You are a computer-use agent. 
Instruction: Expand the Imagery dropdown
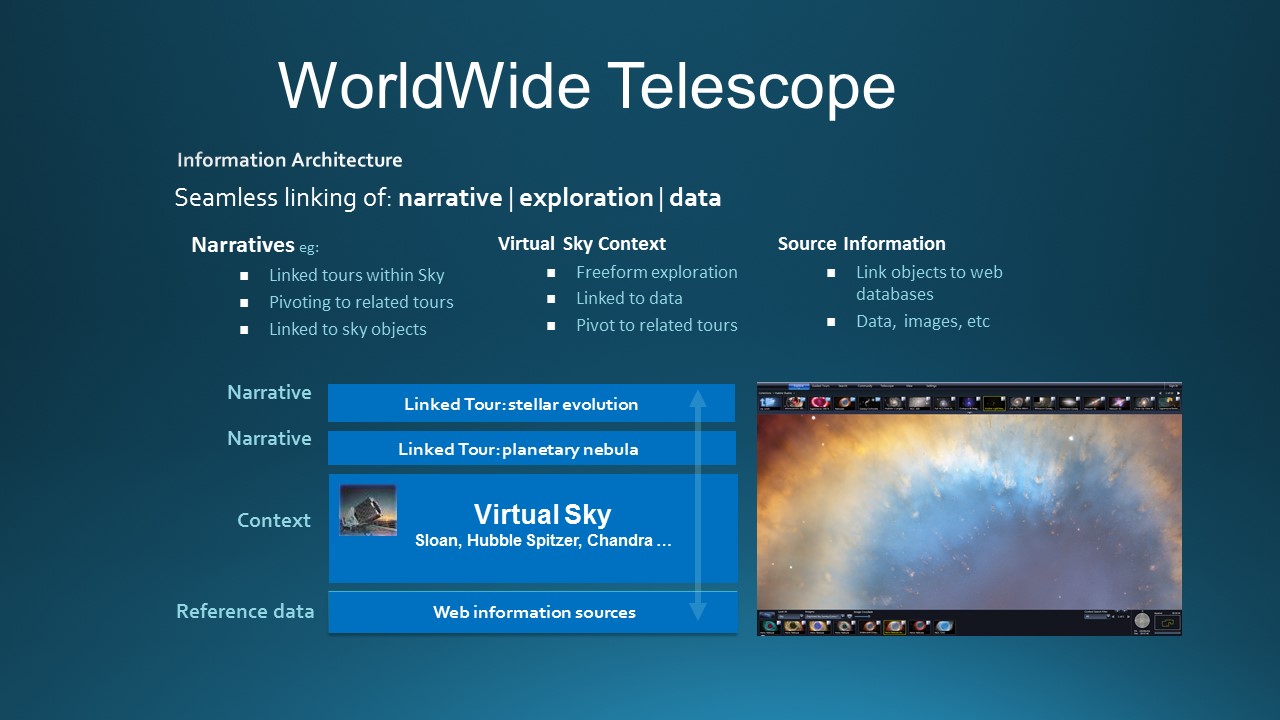click(826, 617)
